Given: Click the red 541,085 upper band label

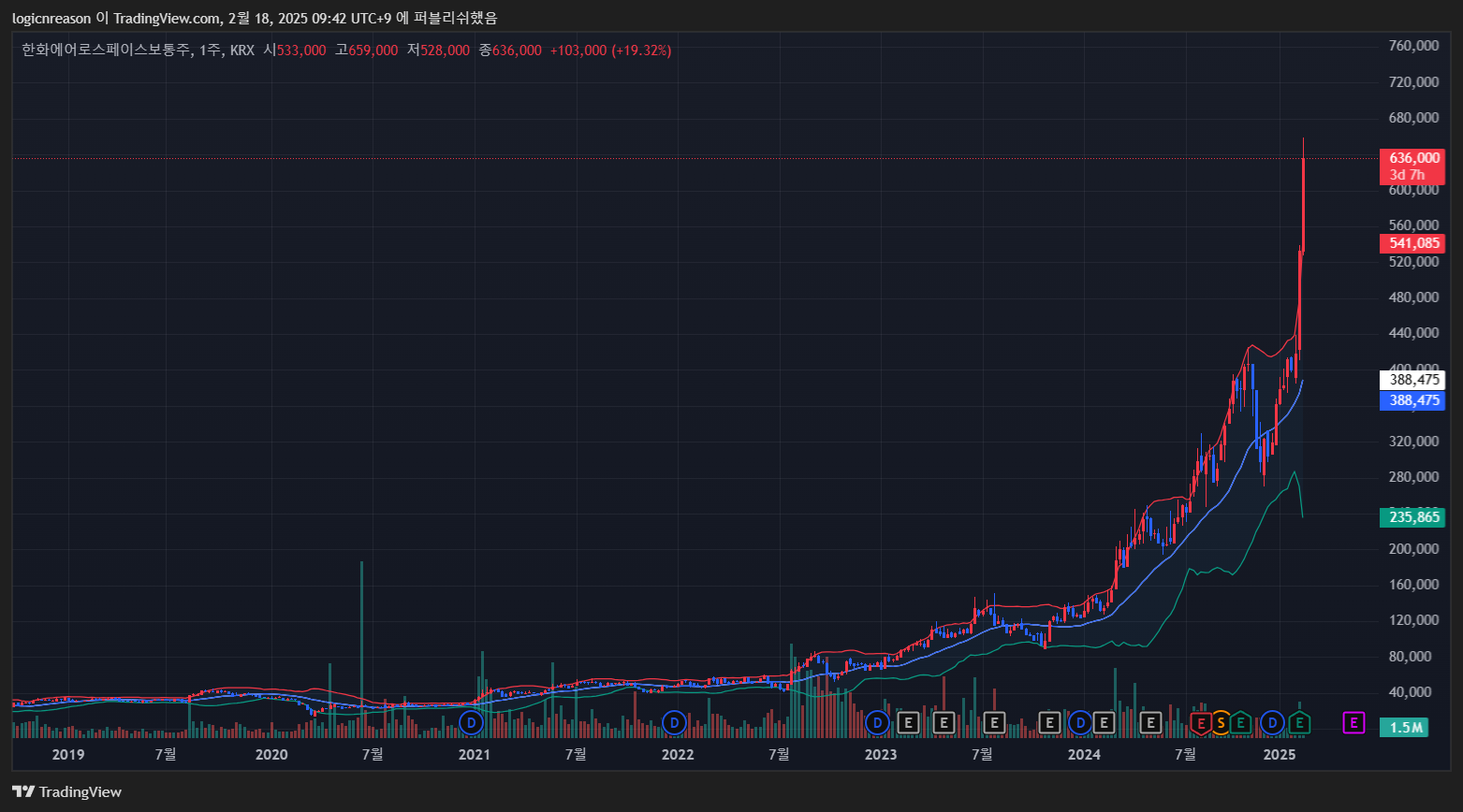Looking at the screenshot, I should [x=1413, y=243].
